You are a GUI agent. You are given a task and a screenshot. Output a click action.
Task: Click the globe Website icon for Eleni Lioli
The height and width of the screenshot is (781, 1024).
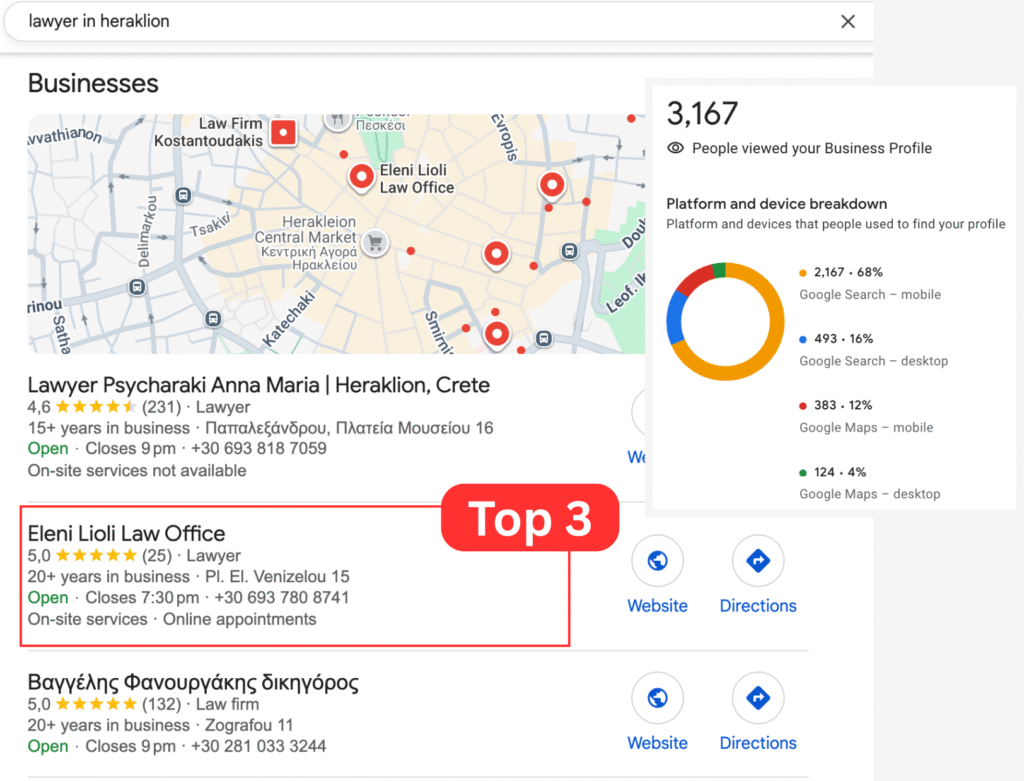pos(657,561)
